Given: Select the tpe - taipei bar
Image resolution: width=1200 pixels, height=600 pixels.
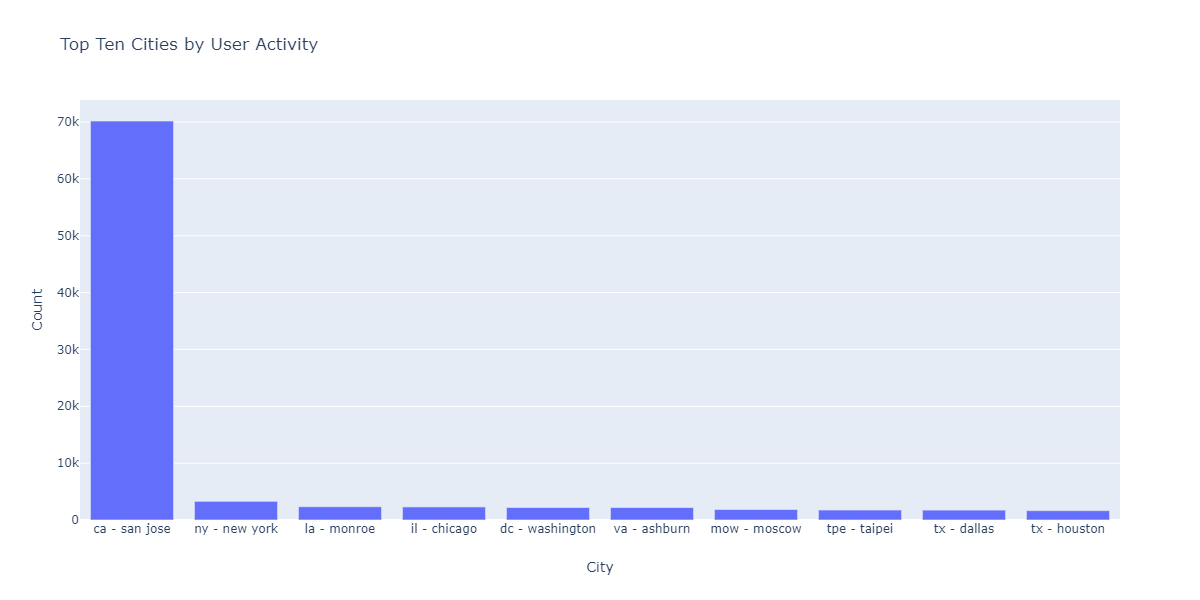Looking at the screenshot, I should (x=860, y=515).
